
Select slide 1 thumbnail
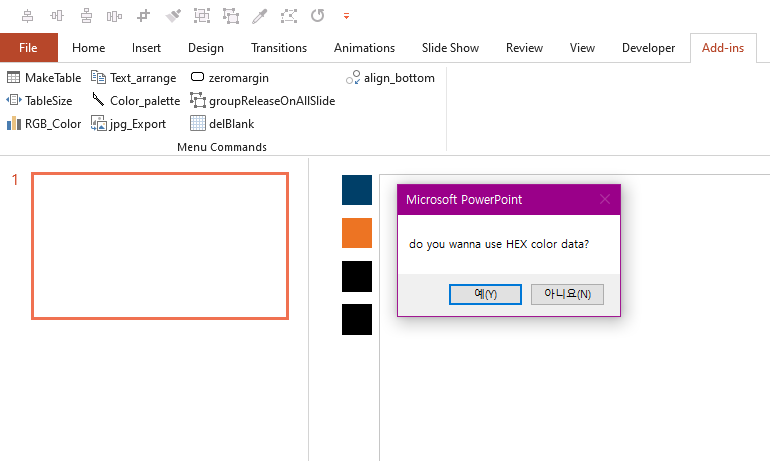tap(160, 246)
